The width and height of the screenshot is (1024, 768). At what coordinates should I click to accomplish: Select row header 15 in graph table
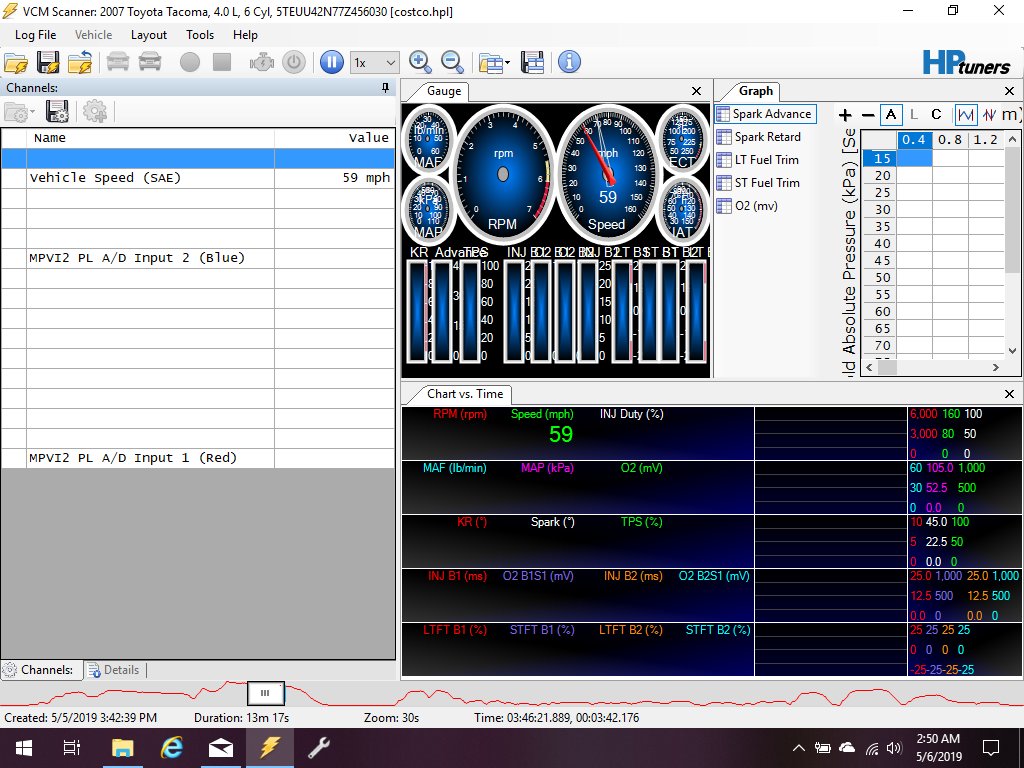879,158
